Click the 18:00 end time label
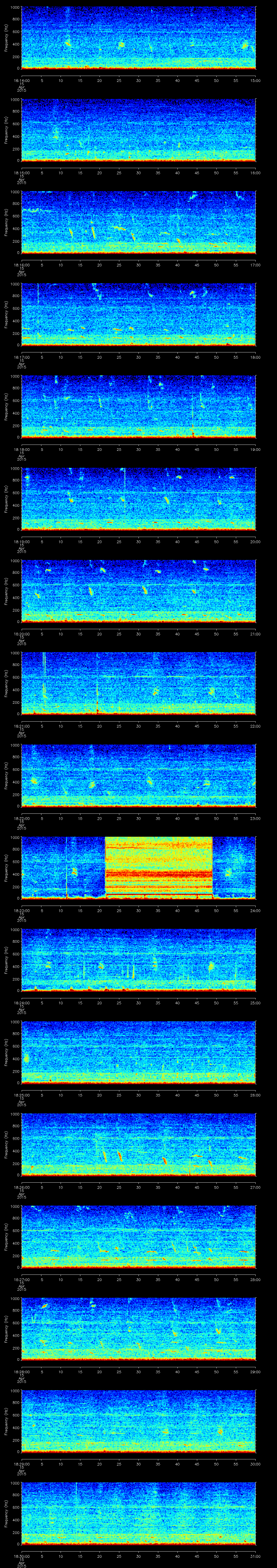The width and height of the screenshot is (277, 1568). (256, 357)
